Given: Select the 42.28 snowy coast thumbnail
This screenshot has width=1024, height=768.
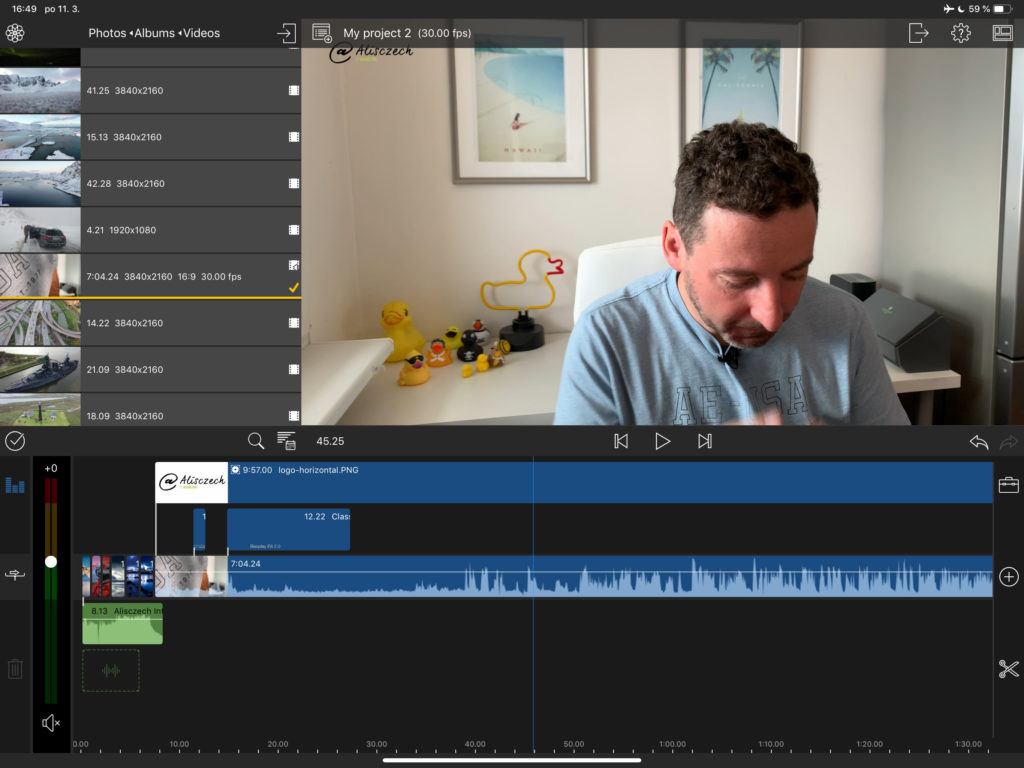Looking at the screenshot, I should tap(40, 184).
